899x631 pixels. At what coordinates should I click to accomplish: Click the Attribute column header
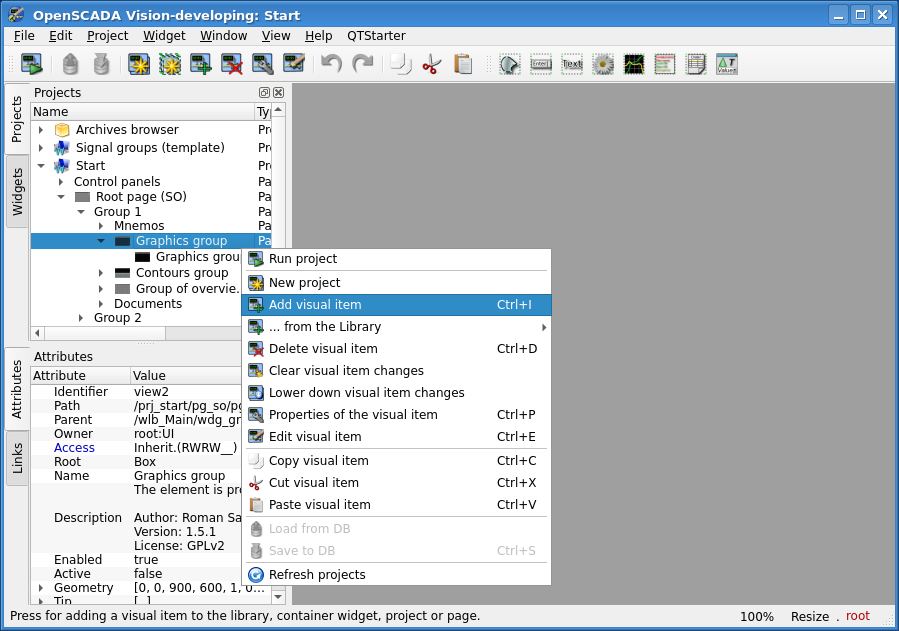coord(80,375)
